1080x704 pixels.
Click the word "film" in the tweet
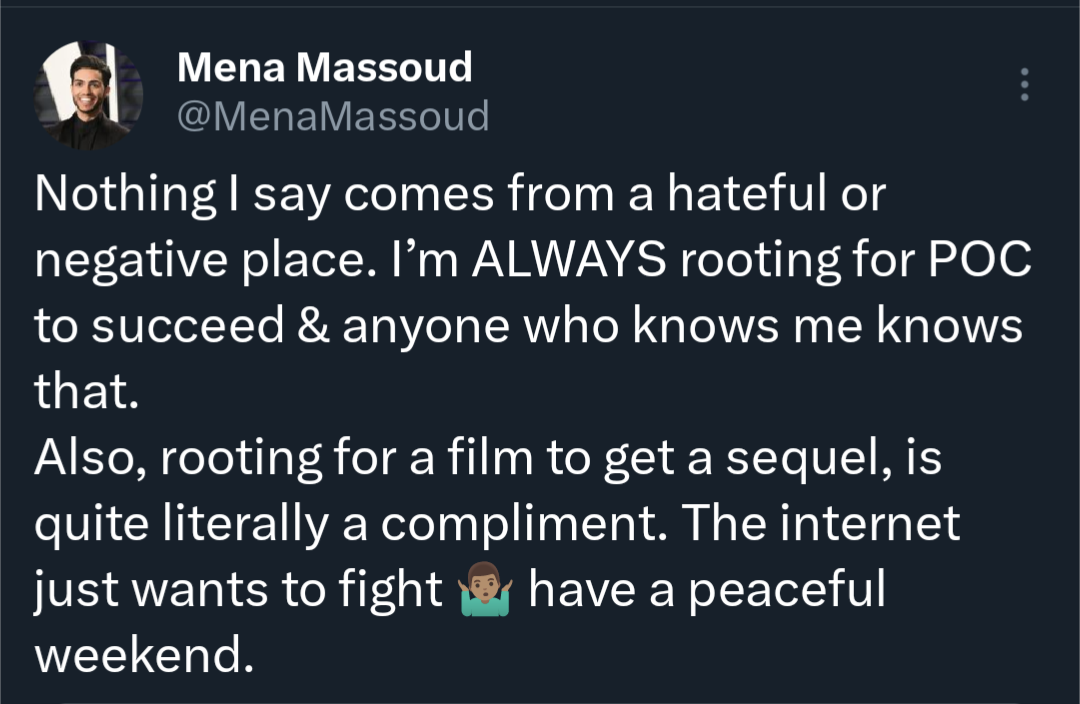point(482,459)
